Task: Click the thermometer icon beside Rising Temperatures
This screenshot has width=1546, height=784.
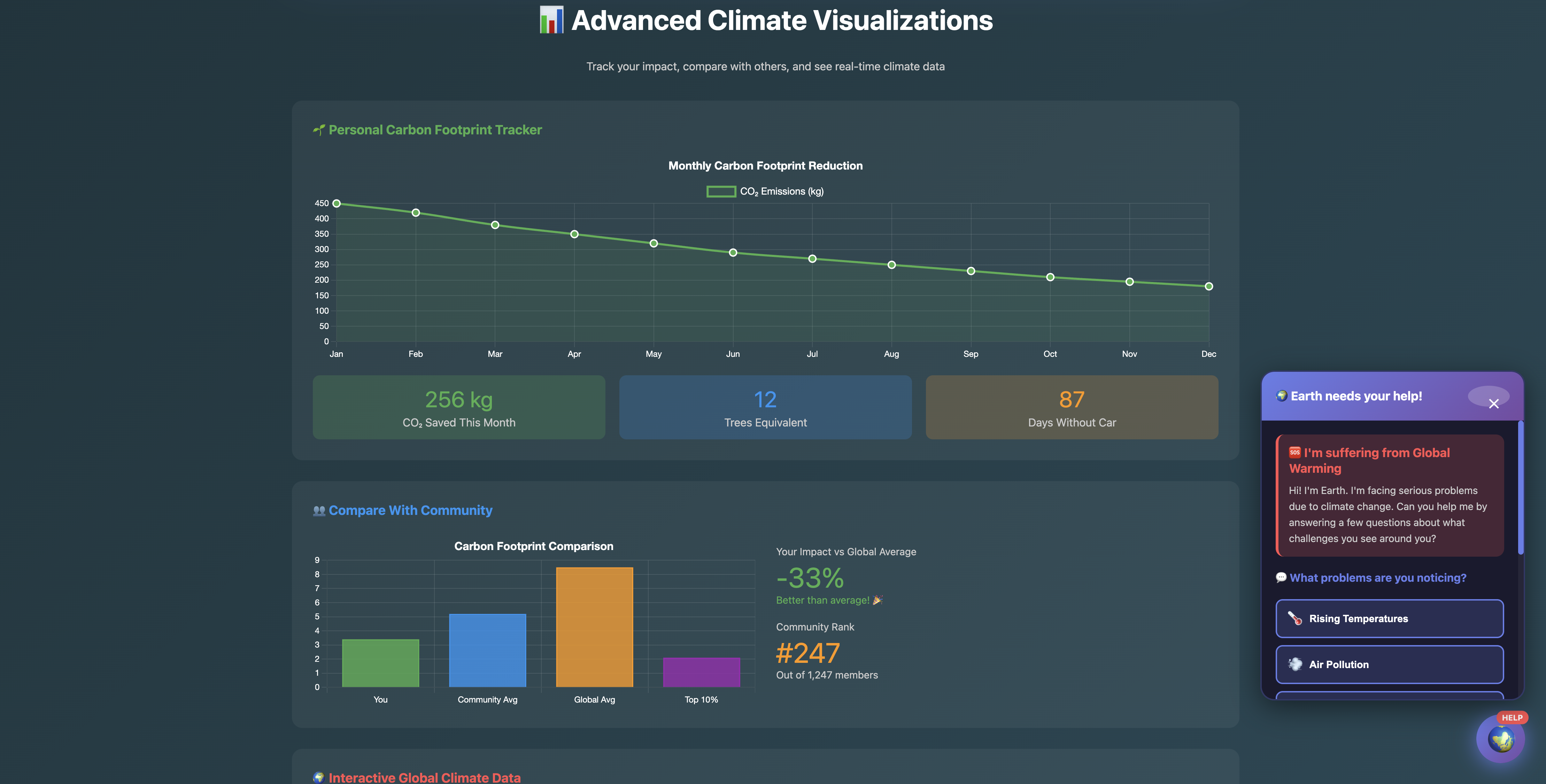Action: [1294, 618]
